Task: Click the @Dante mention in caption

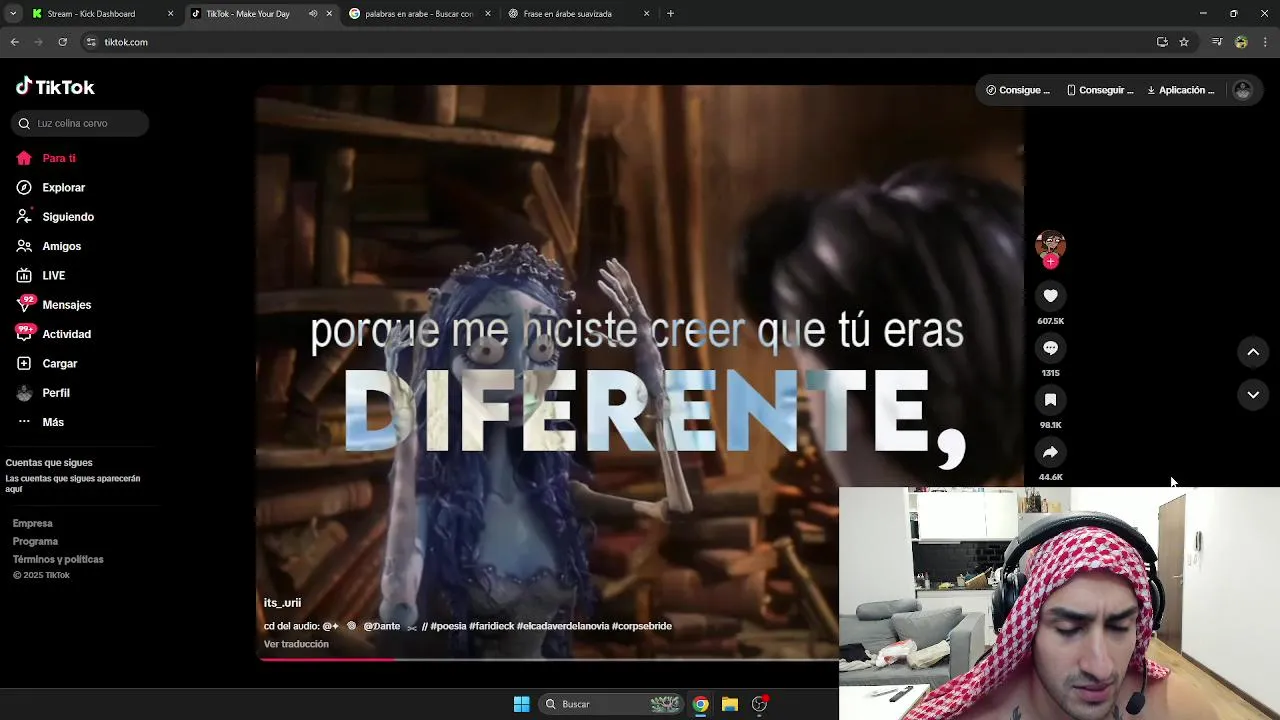Action: click(x=381, y=626)
